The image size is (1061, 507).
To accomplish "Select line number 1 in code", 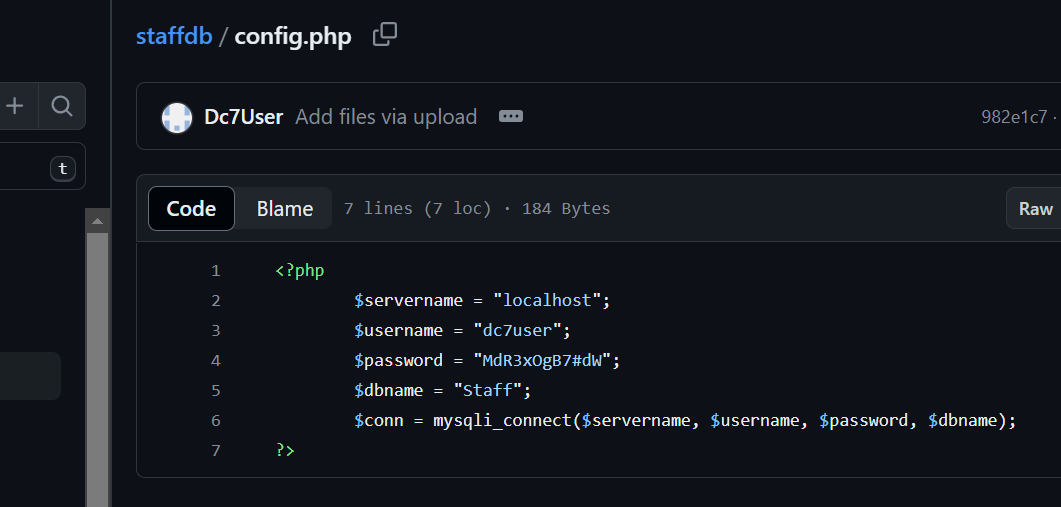I will (215, 270).
